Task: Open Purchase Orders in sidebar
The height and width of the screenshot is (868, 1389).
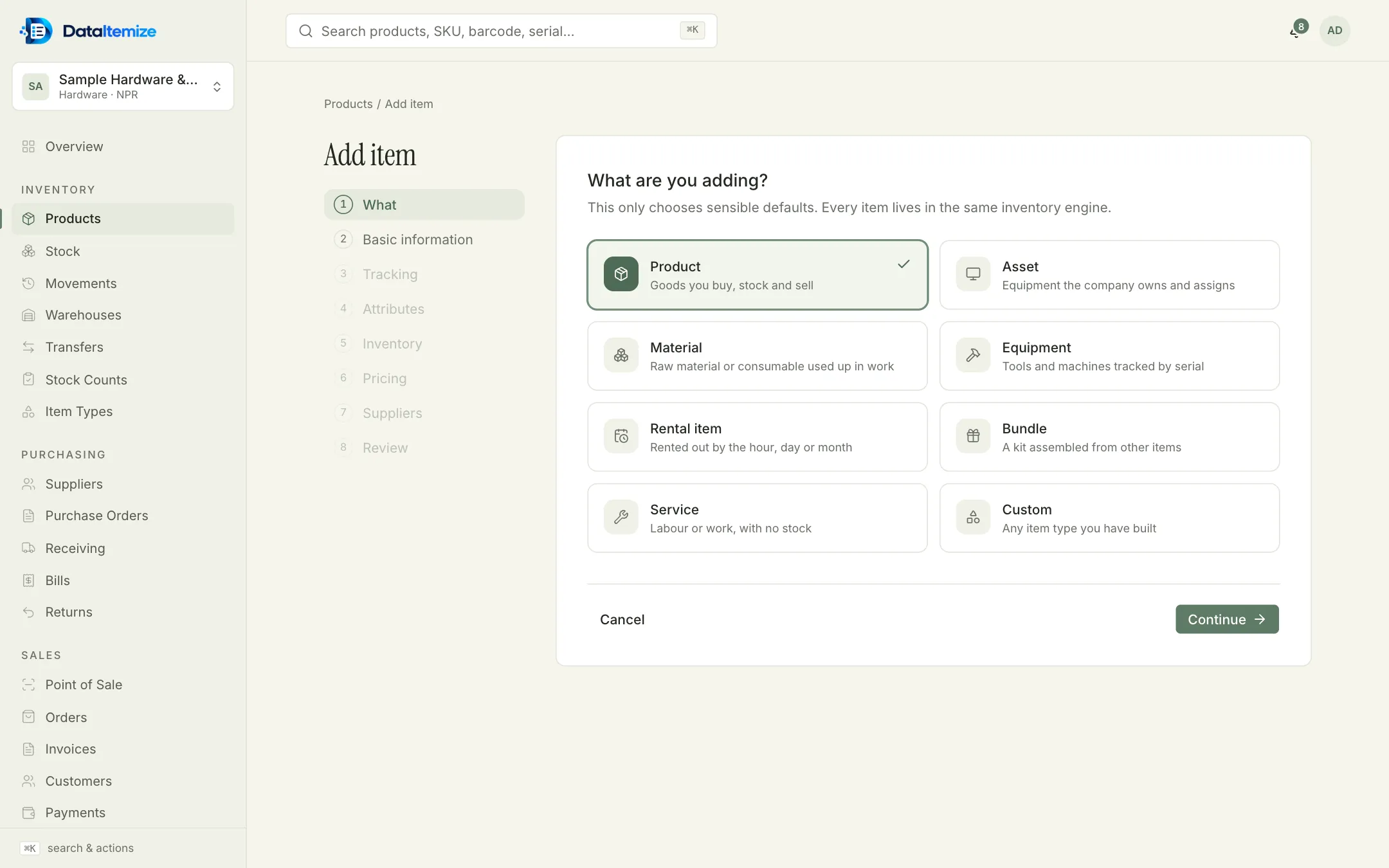Action: point(123,516)
